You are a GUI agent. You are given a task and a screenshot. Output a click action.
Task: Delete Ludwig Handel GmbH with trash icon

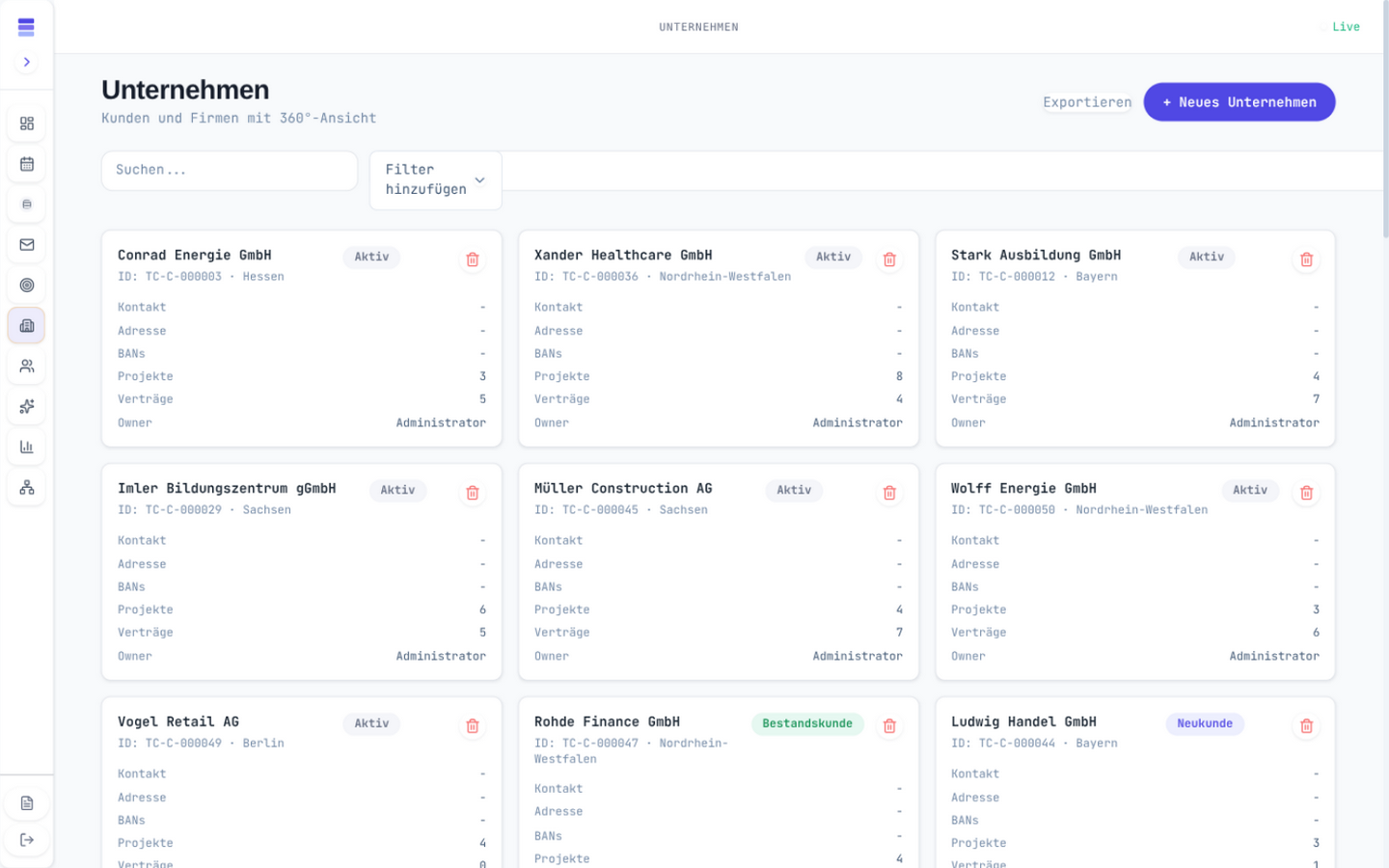1306,726
